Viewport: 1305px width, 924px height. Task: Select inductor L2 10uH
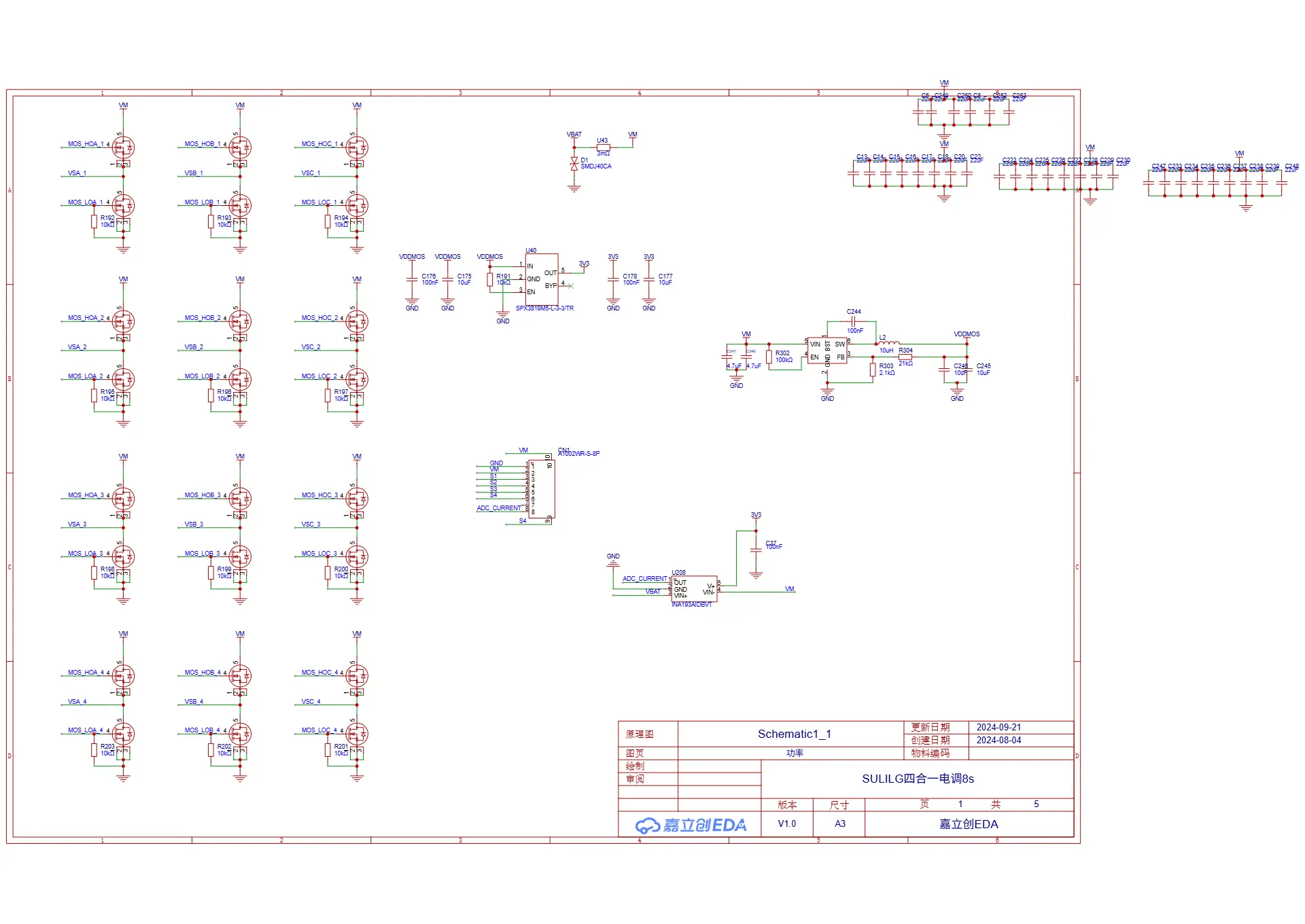coord(889,343)
